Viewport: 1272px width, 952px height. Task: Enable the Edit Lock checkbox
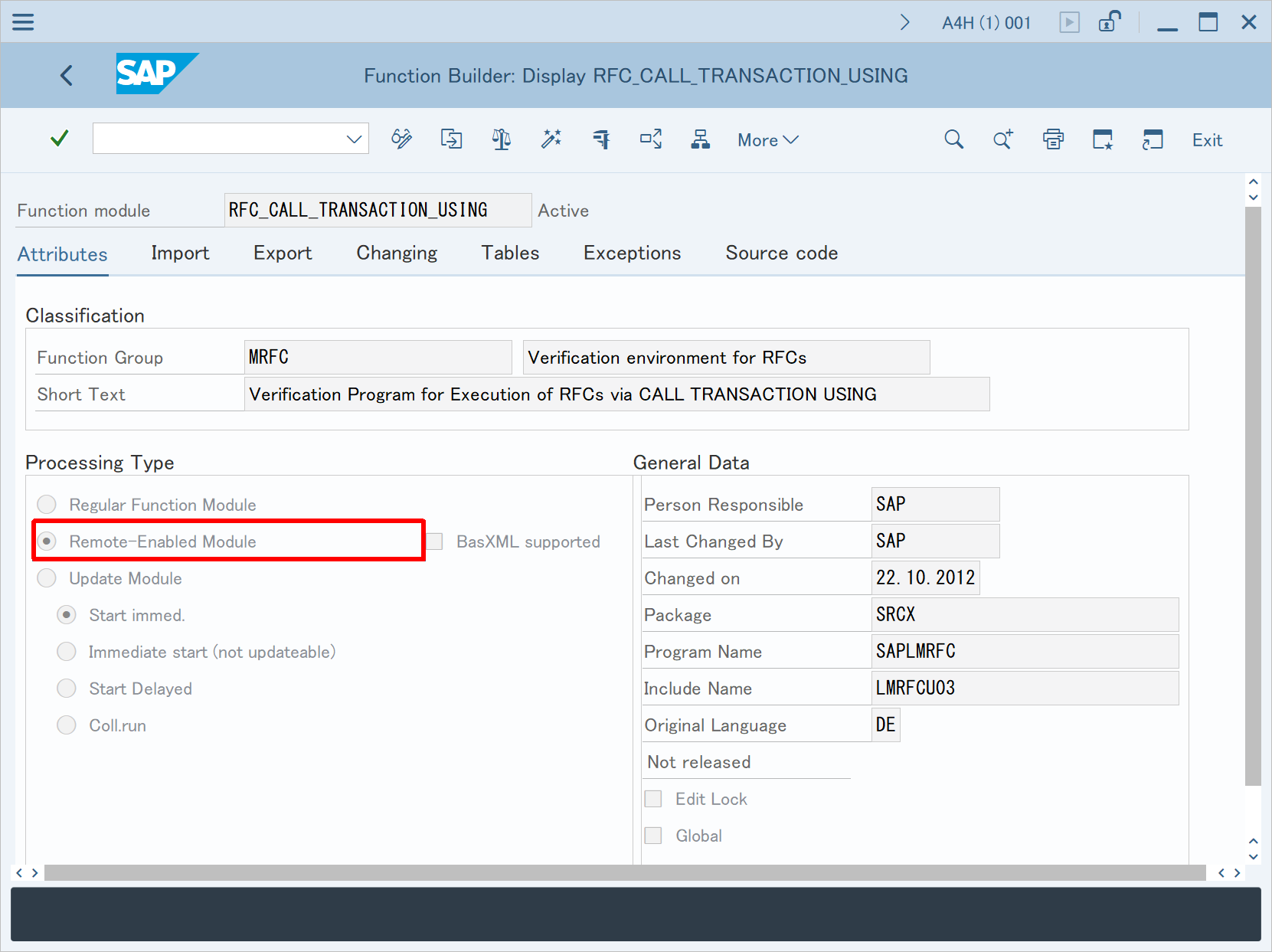pyautogui.click(x=653, y=799)
